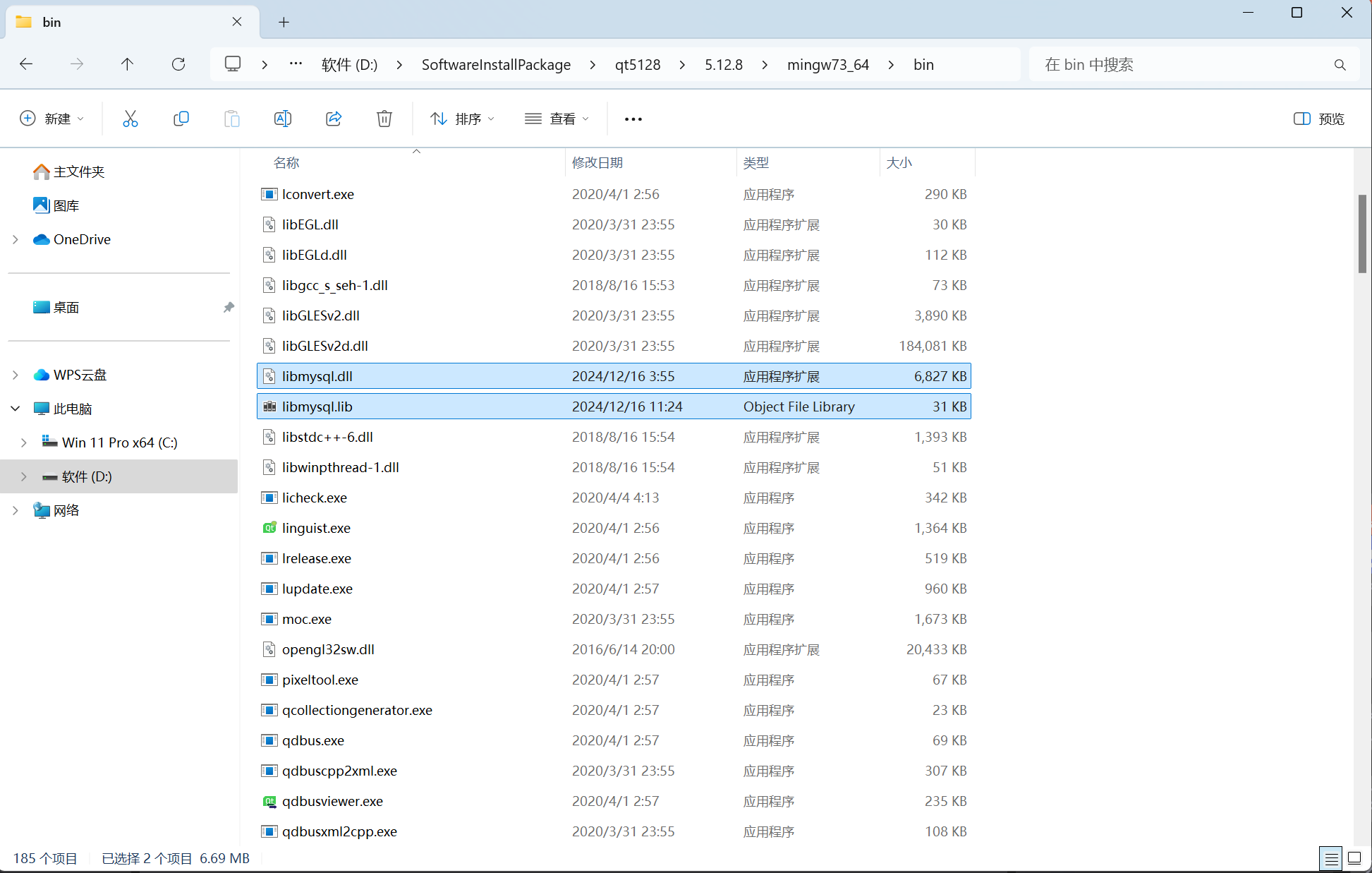Open the 排序 sort dropdown
The width and height of the screenshot is (1372, 873).
pyautogui.click(x=462, y=118)
